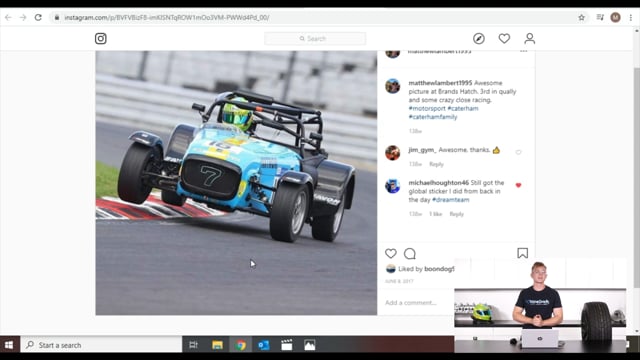Click the browser address bar URL
Screen dimensions: 640x360
tap(167, 18)
